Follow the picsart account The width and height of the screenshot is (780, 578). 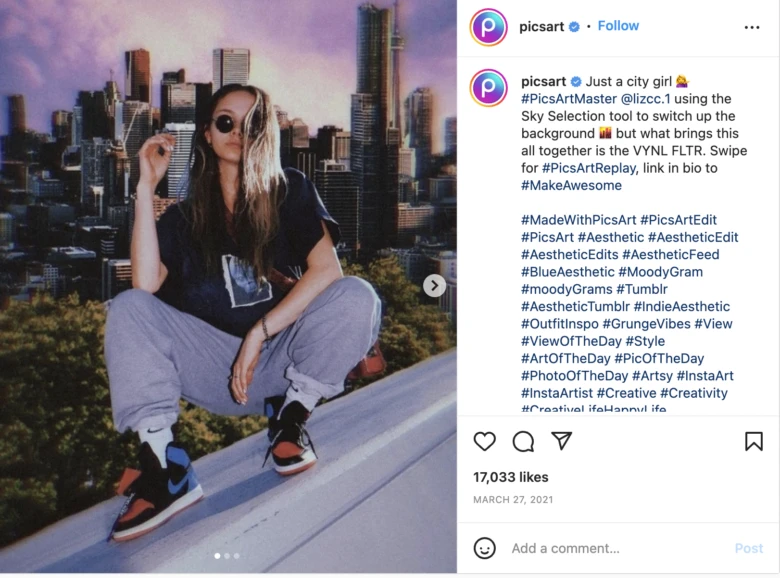pos(618,26)
